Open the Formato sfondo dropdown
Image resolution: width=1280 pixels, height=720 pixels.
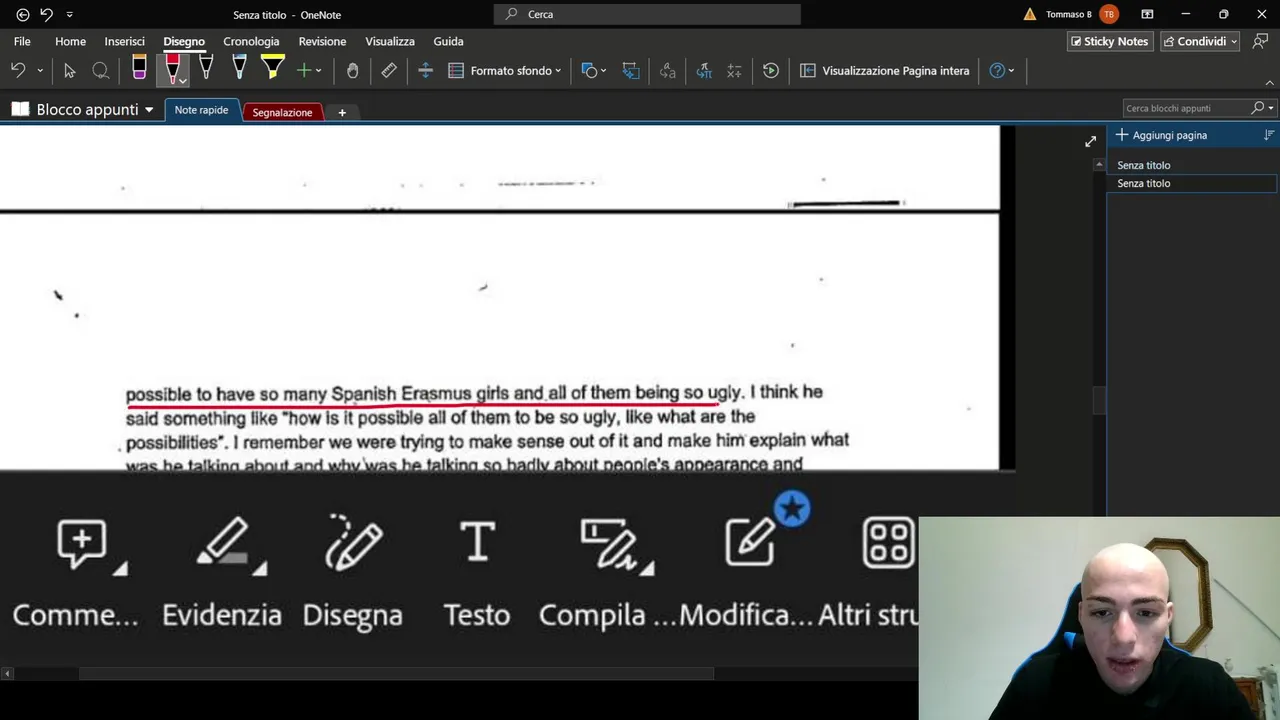(505, 71)
